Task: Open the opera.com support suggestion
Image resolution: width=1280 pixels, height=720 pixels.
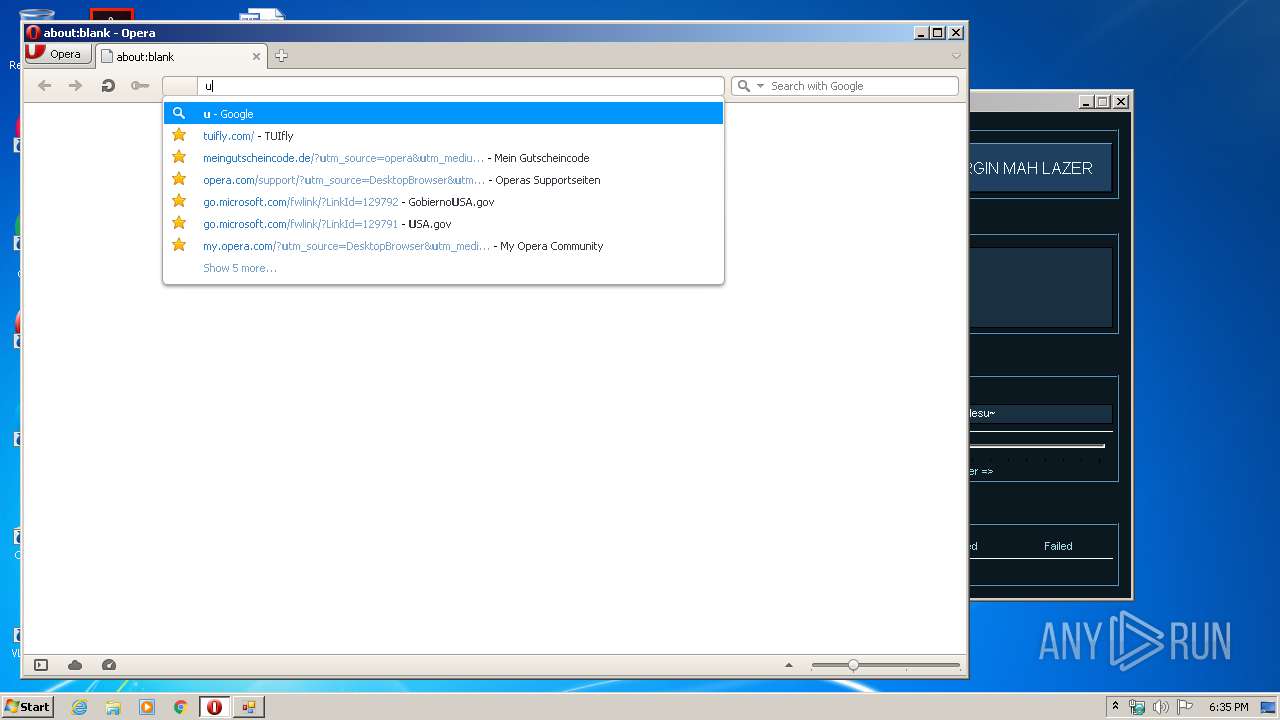Action: coord(443,180)
